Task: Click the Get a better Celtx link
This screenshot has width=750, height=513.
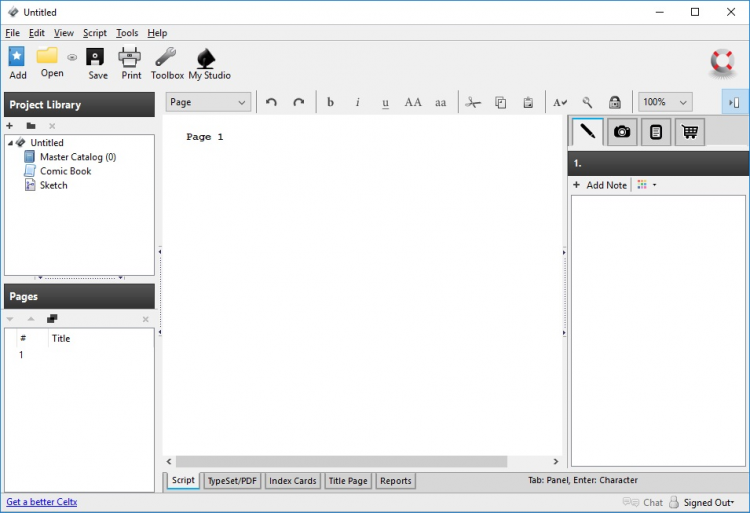Action: tap(42, 502)
